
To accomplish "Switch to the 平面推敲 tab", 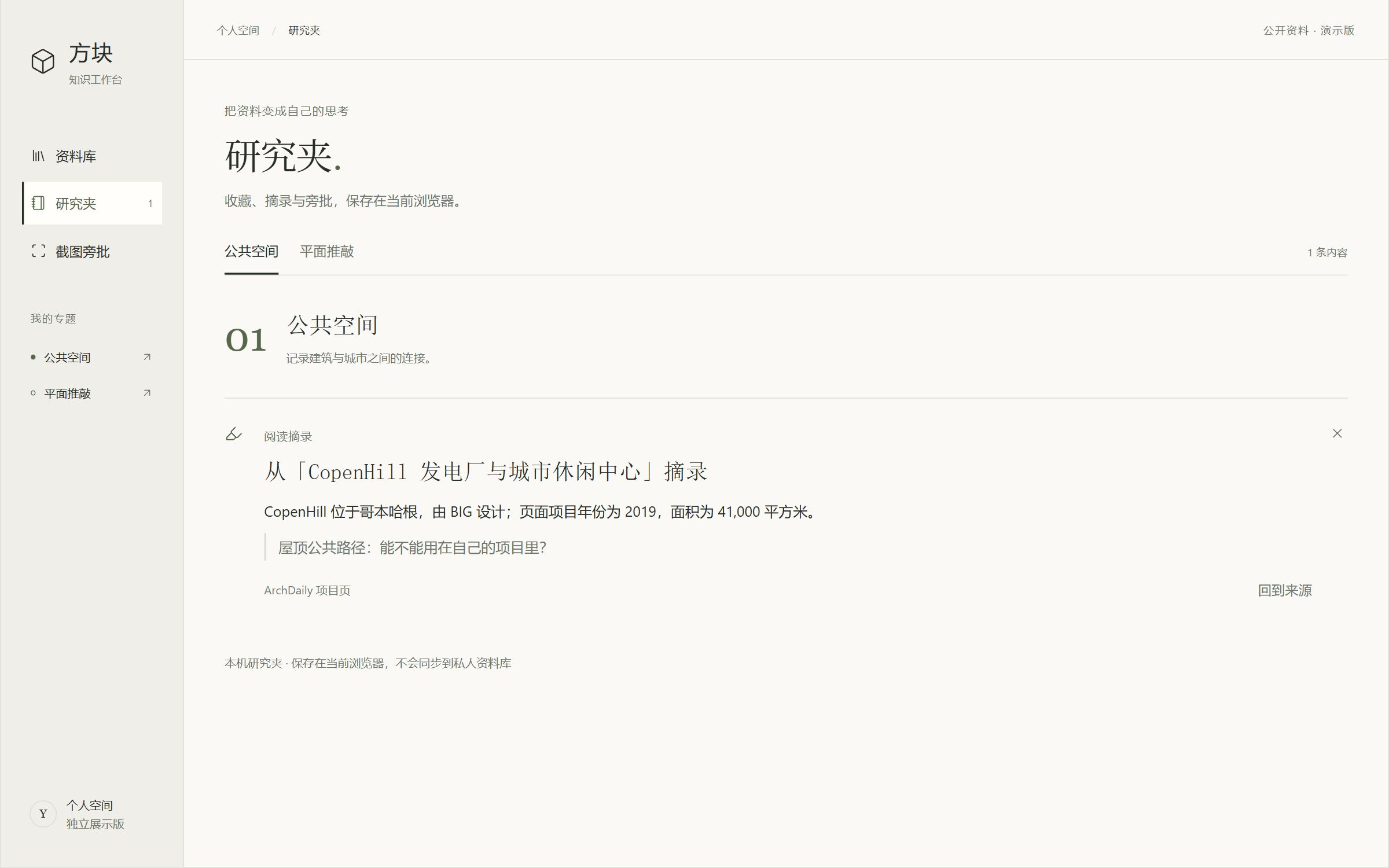I will point(326,252).
